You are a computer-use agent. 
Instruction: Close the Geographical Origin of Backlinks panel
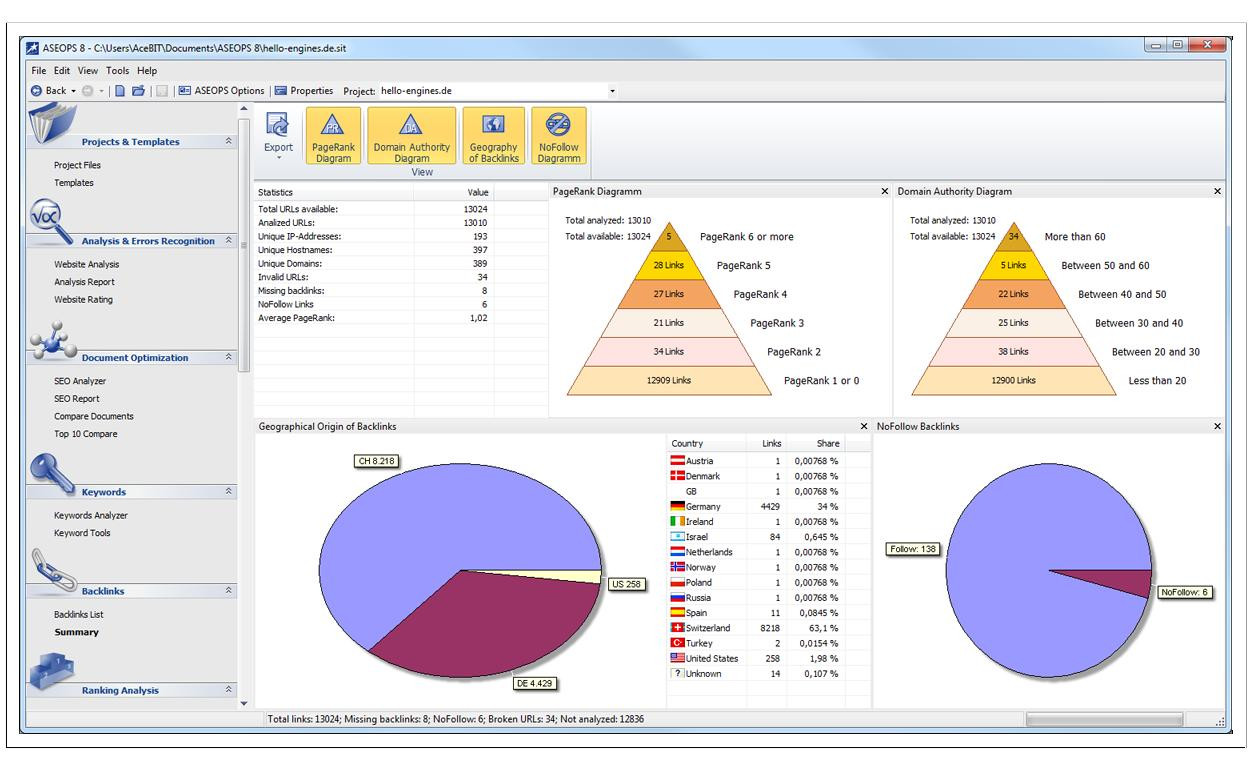pyautogui.click(x=864, y=426)
